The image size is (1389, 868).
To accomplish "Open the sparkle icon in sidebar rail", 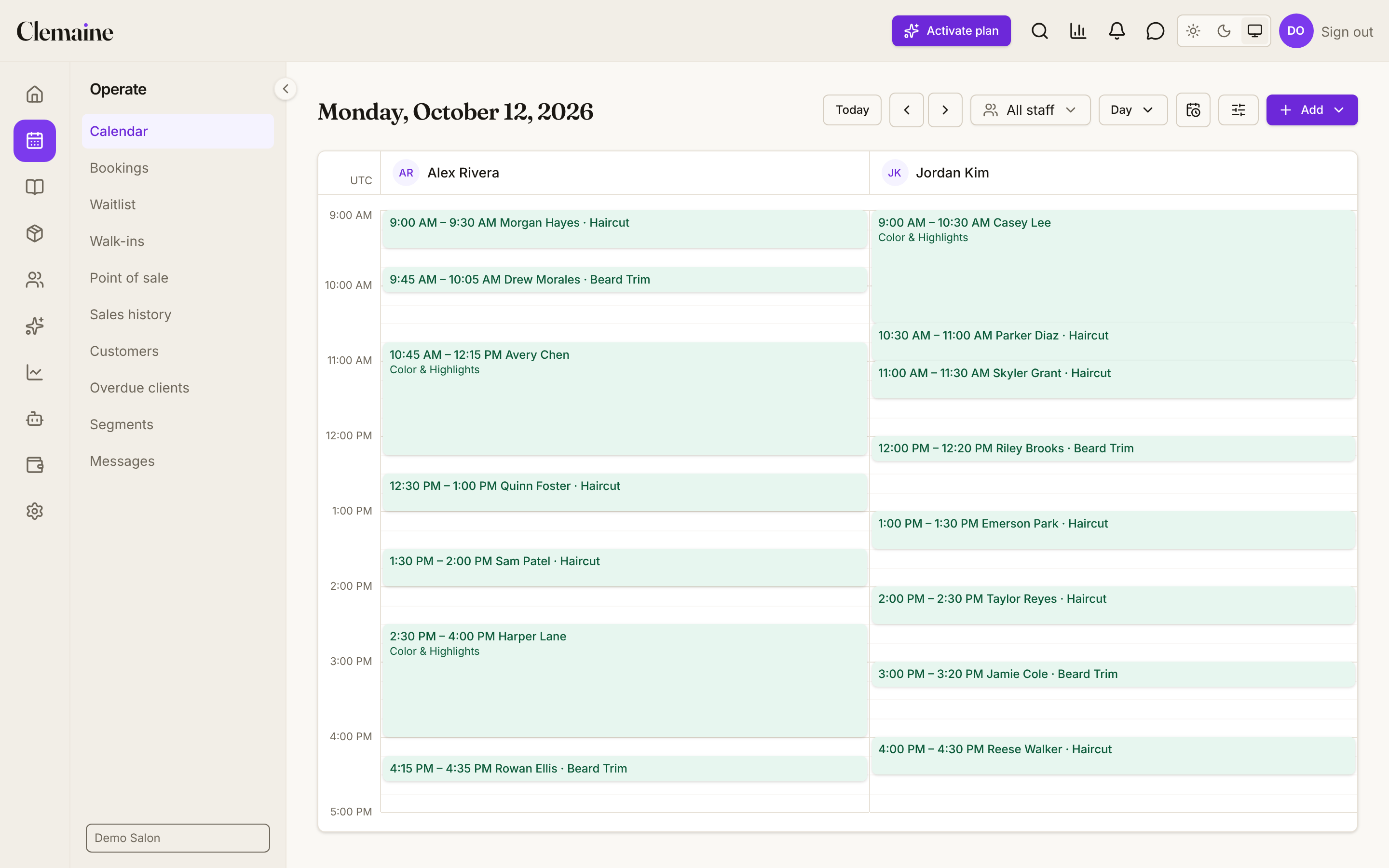I will 34,326.
